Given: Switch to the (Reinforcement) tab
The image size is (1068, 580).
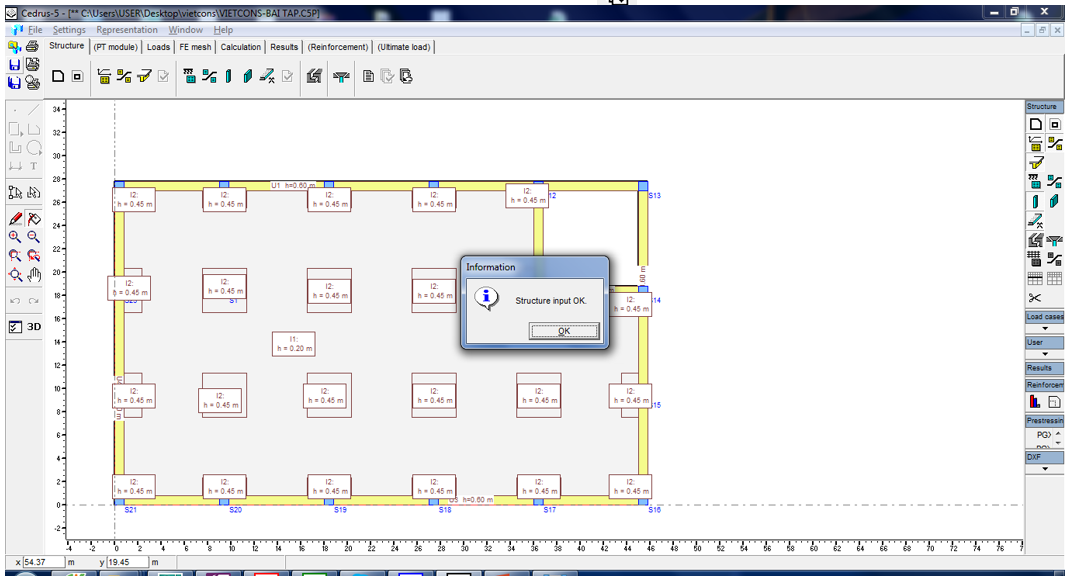Looking at the screenshot, I should (x=338, y=47).
